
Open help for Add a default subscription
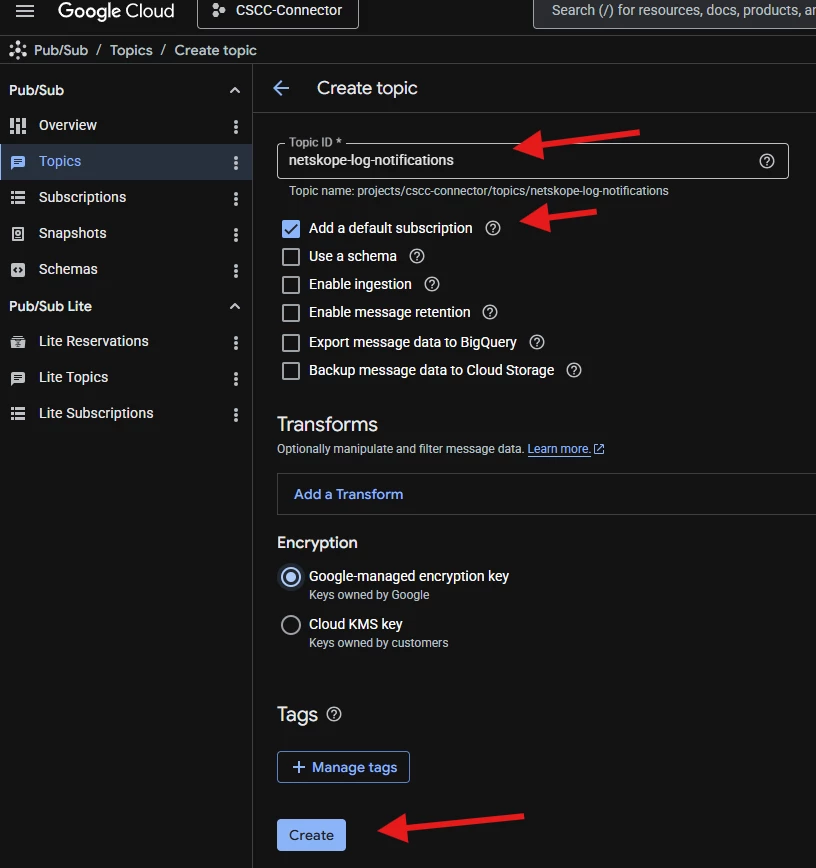coord(493,228)
